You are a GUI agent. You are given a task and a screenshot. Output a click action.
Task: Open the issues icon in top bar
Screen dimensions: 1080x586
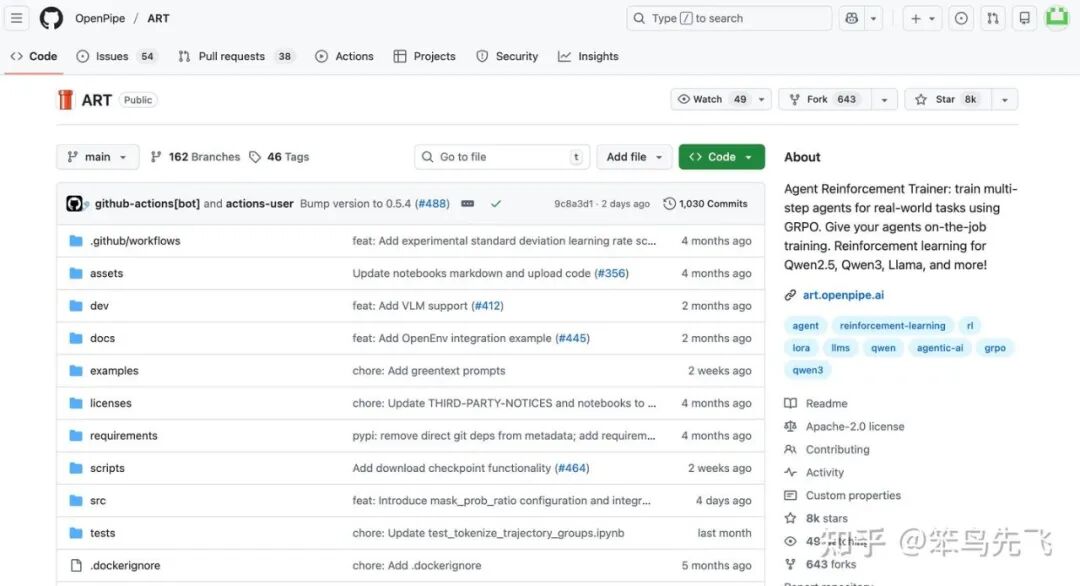pyautogui.click(x=961, y=18)
